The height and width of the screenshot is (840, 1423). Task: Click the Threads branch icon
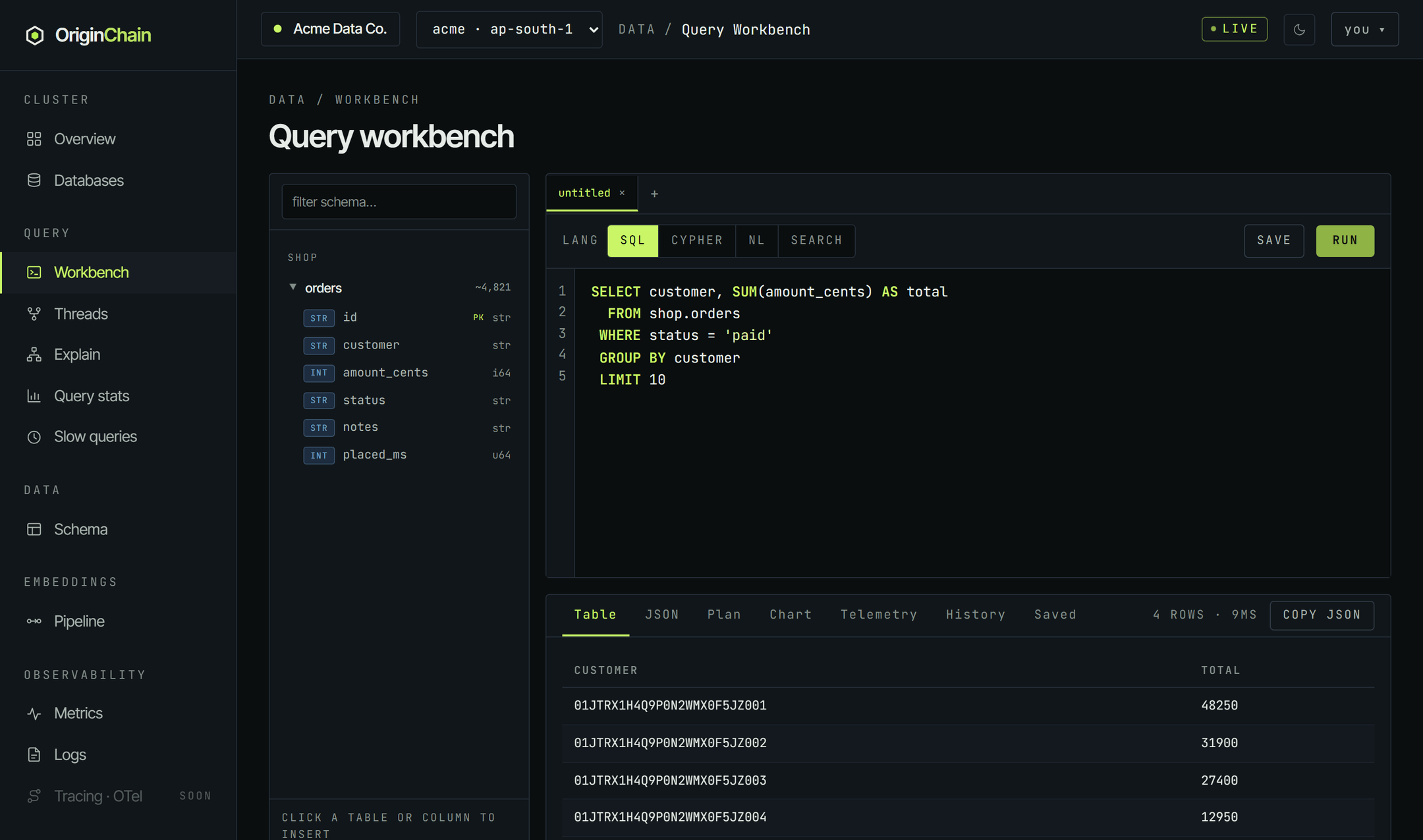[34, 314]
